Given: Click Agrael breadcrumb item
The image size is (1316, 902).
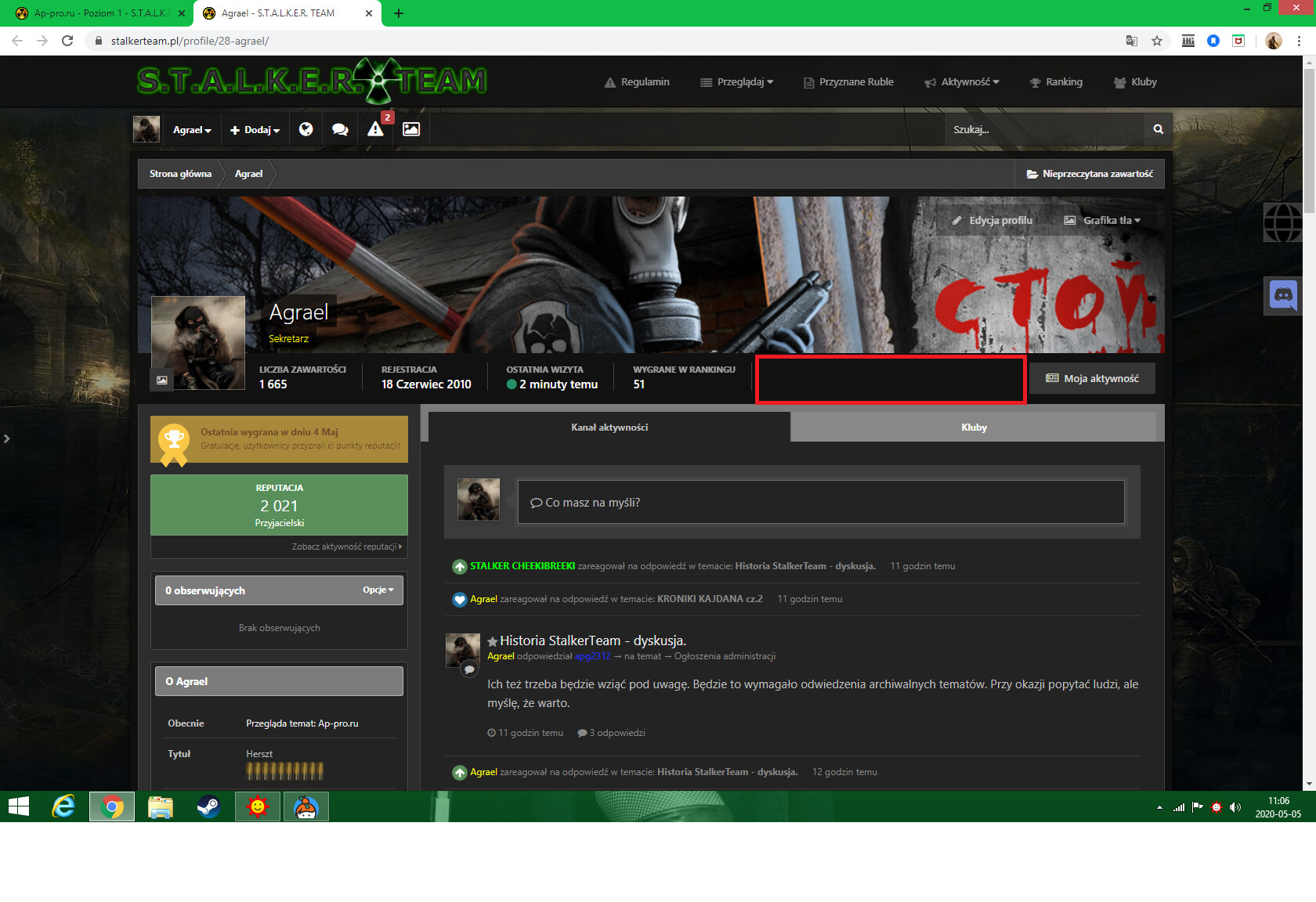Looking at the screenshot, I should click(249, 174).
